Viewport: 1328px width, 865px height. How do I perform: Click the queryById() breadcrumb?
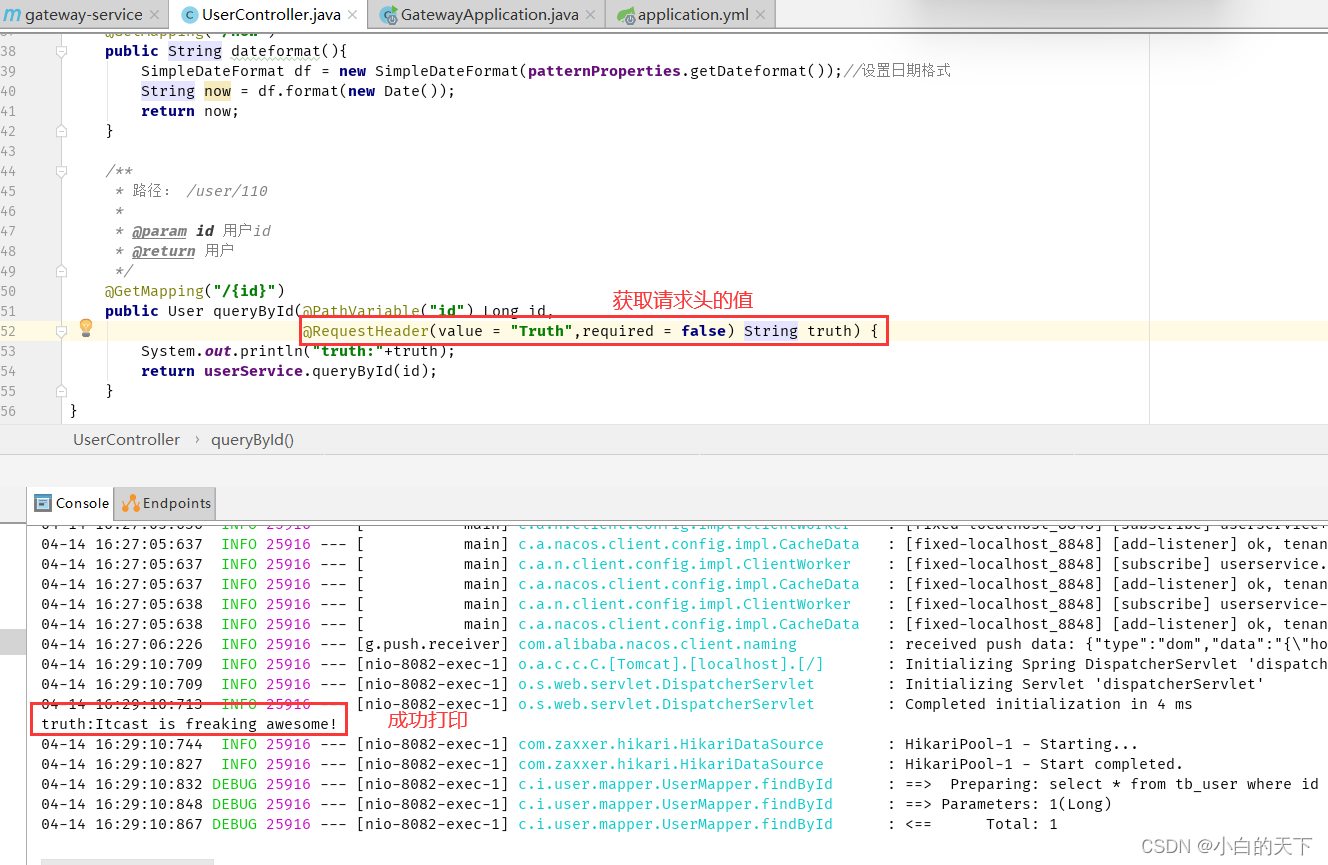252,439
